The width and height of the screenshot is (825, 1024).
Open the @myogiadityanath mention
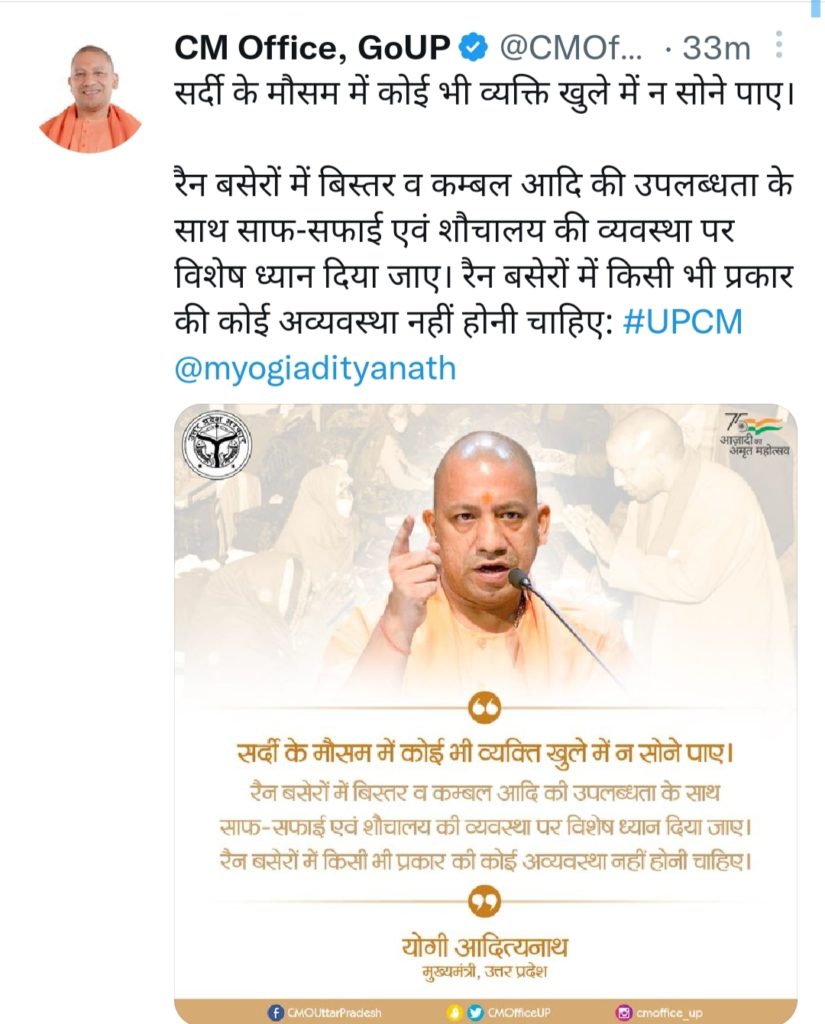coord(315,369)
